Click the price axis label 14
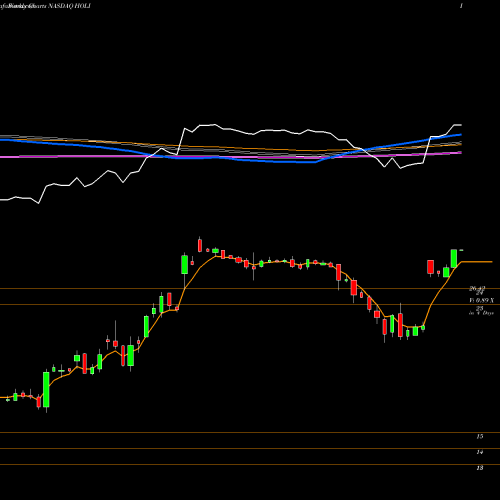500x500 pixels. (480, 452)
